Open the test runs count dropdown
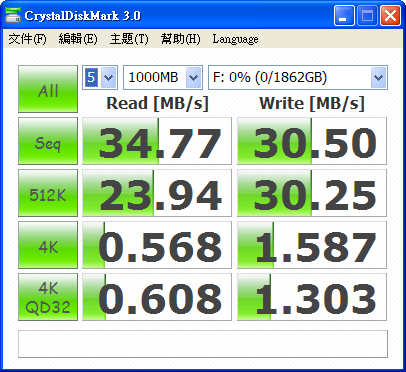 (x=100, y=77)
